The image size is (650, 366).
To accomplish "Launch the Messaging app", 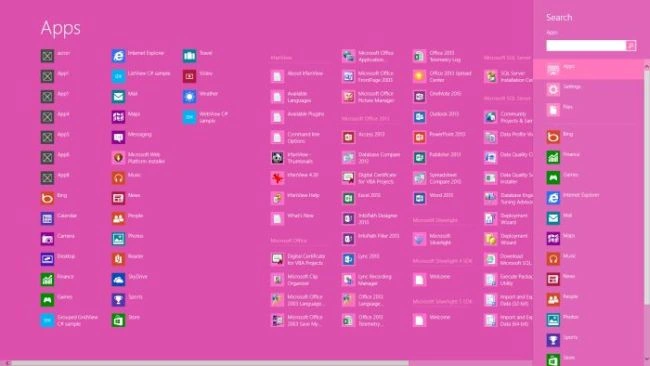I will [132, 137].
